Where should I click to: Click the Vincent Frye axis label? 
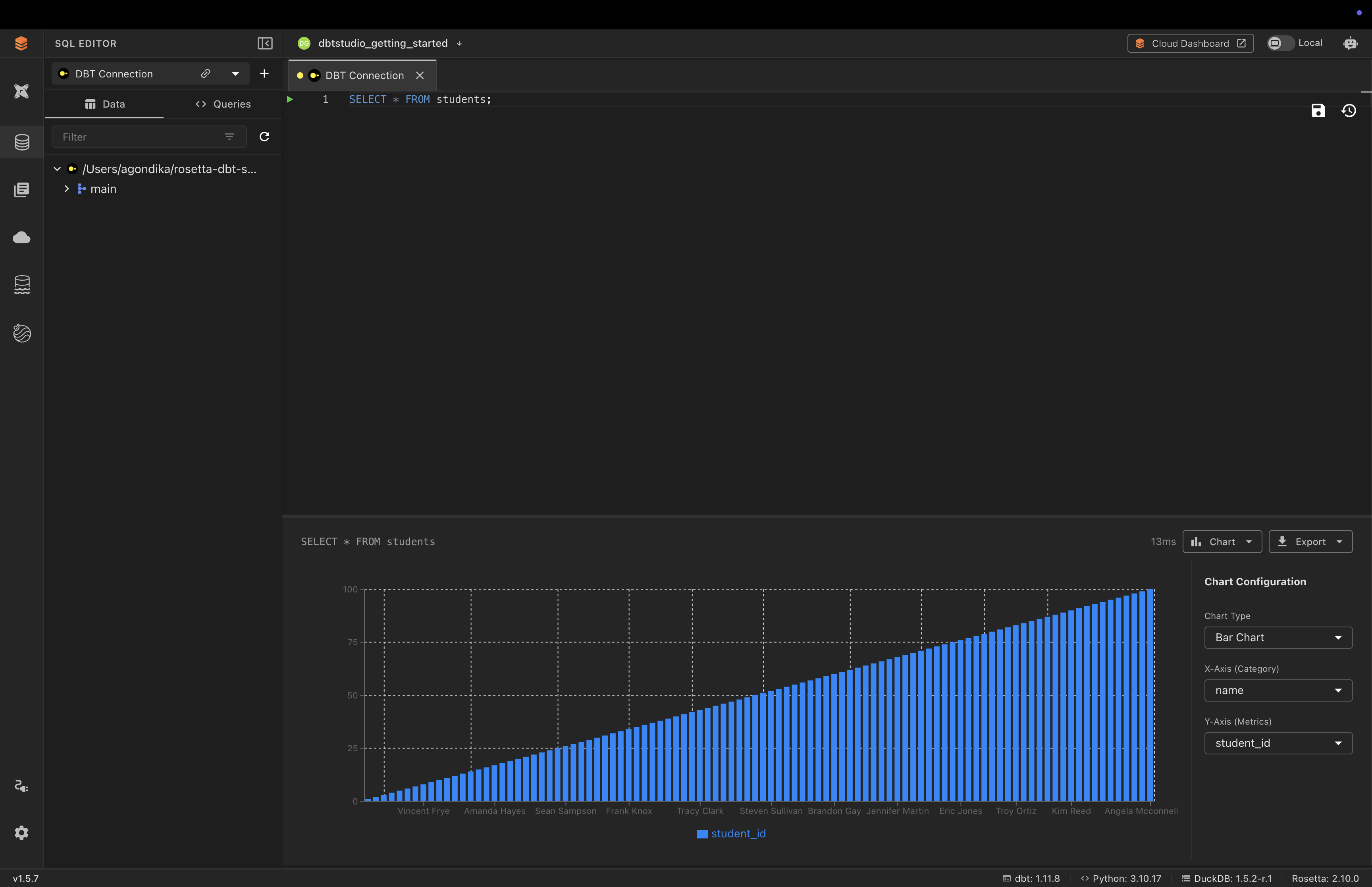[423, 810]
